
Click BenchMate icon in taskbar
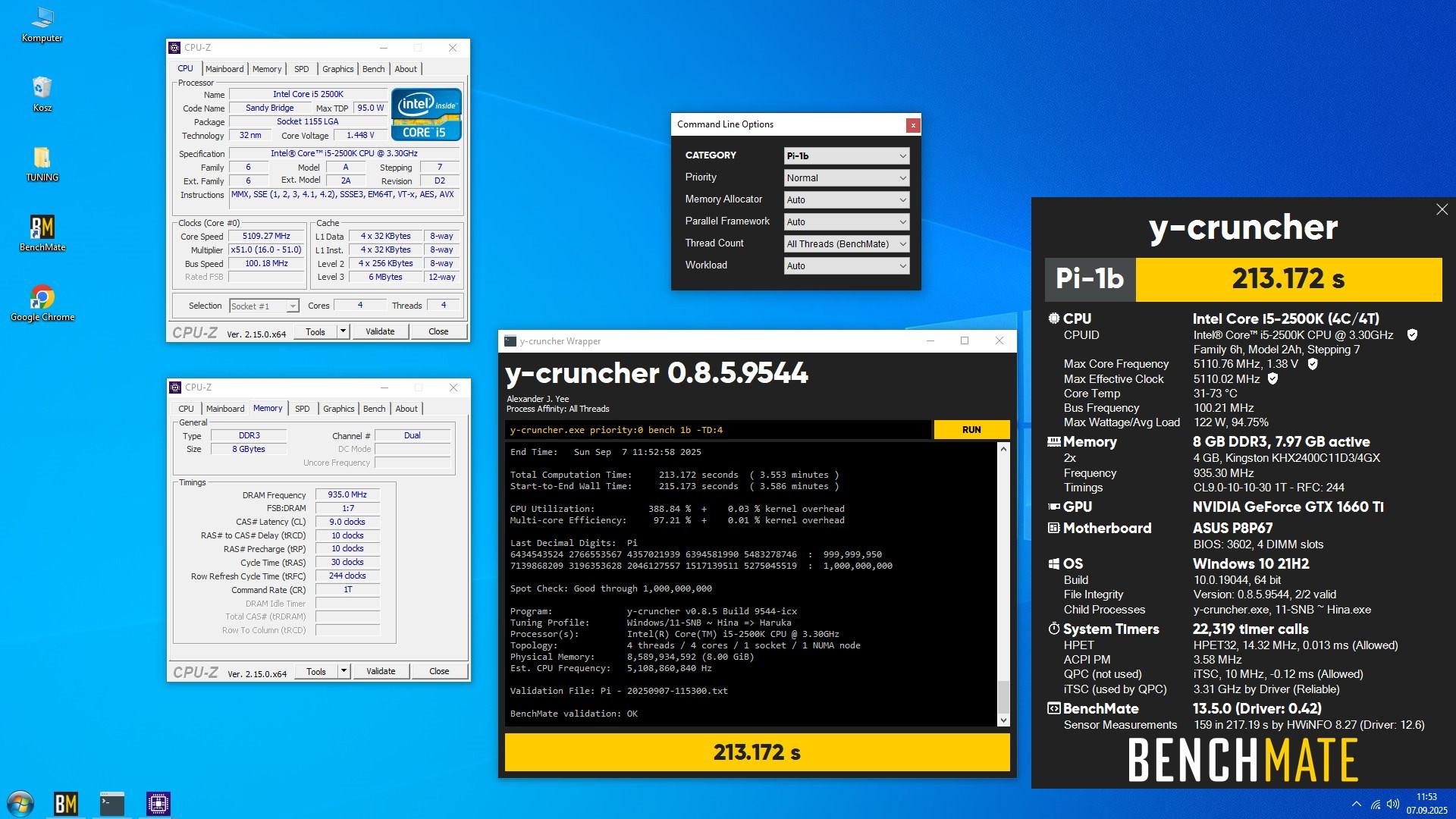[x=66, y=803]
